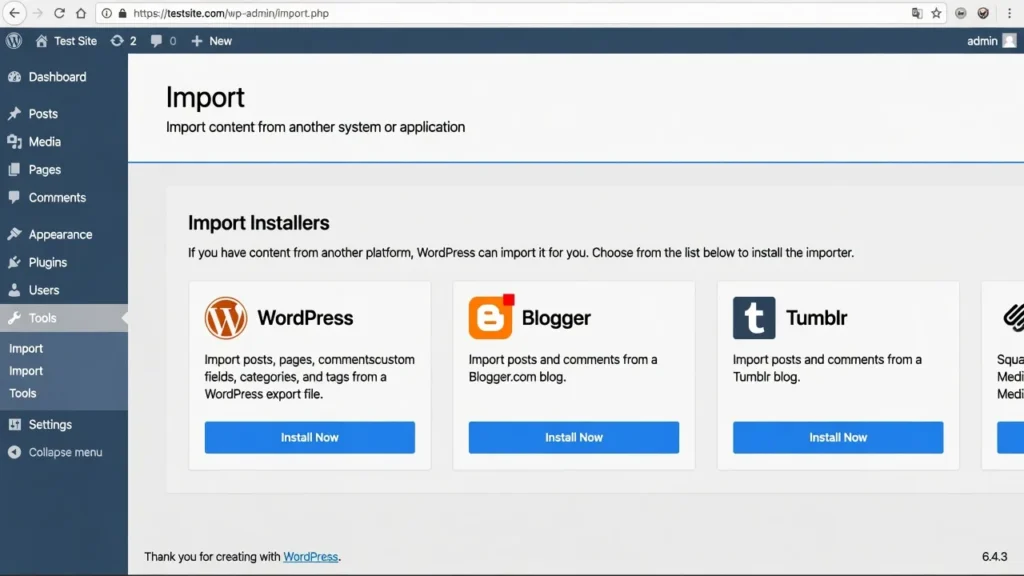Click the Tools submenu entry under Import
The width and height of the screenshot is (1024, 576).
(x=23, y=393)
